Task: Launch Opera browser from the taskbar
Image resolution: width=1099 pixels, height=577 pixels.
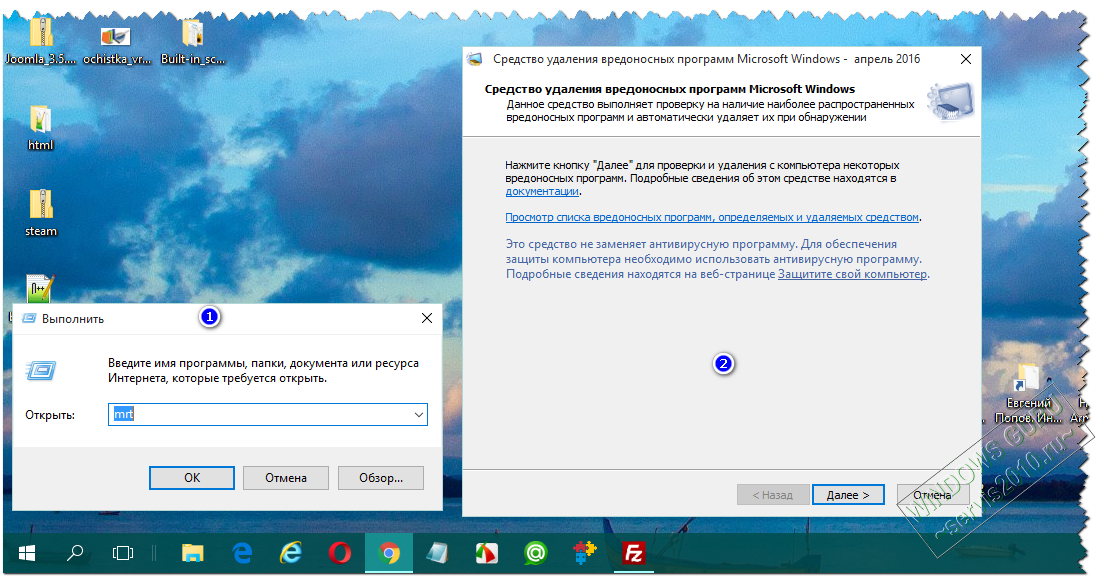Action: tap(340, 554)
